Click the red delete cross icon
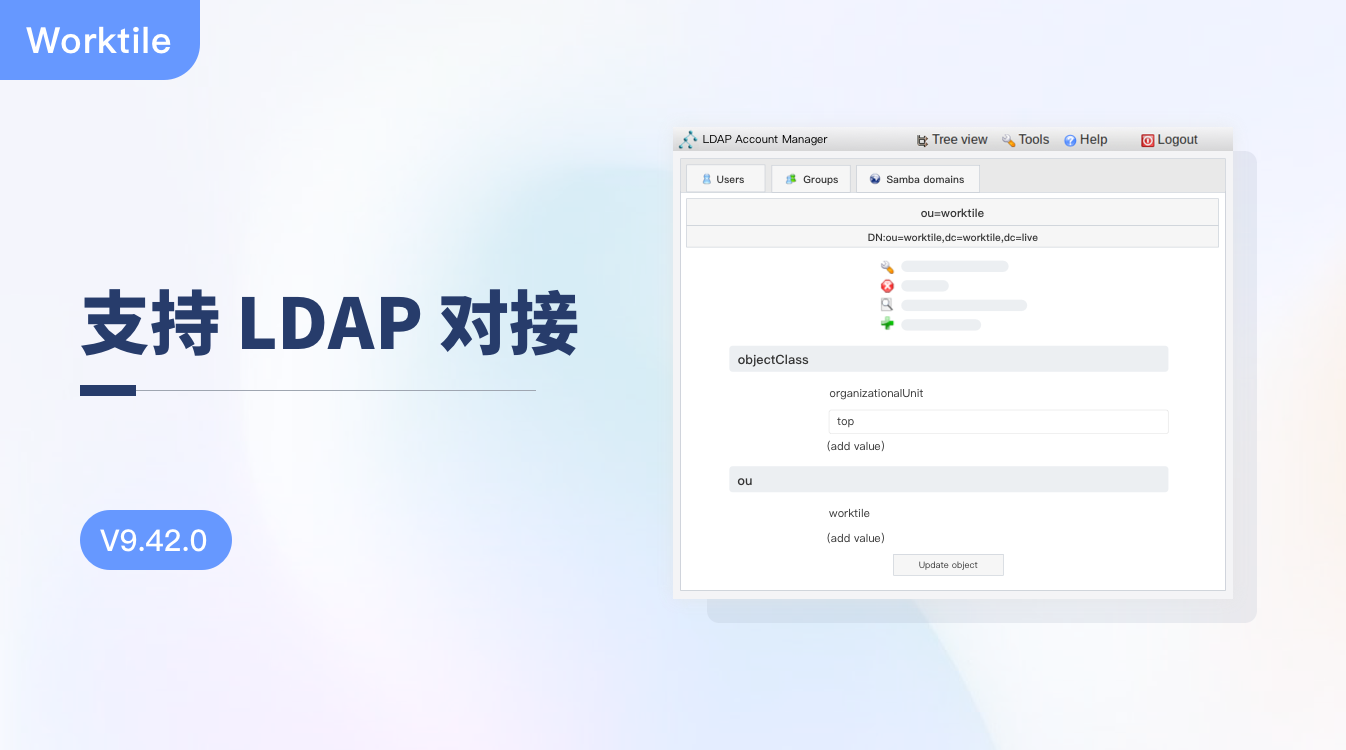 (x=887, y=286)
